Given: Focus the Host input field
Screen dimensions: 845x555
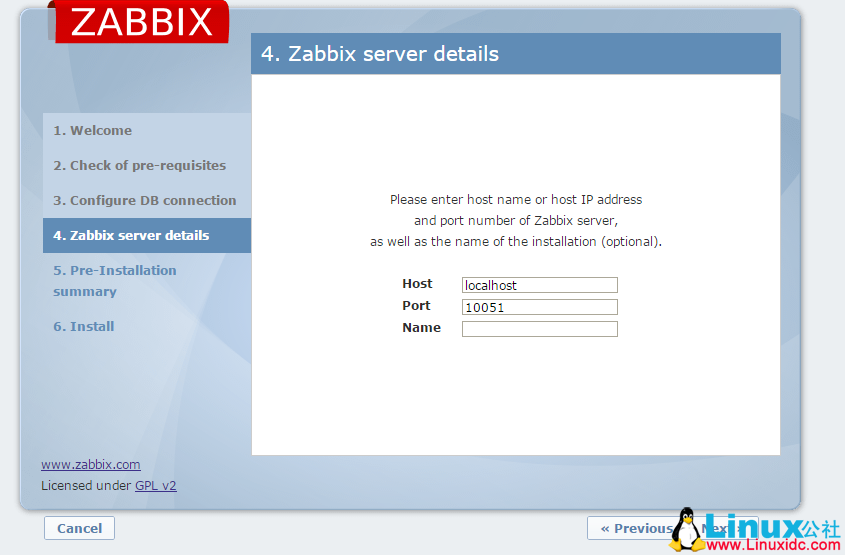Looking at the screenshot, I should click(x=539, y=285).
